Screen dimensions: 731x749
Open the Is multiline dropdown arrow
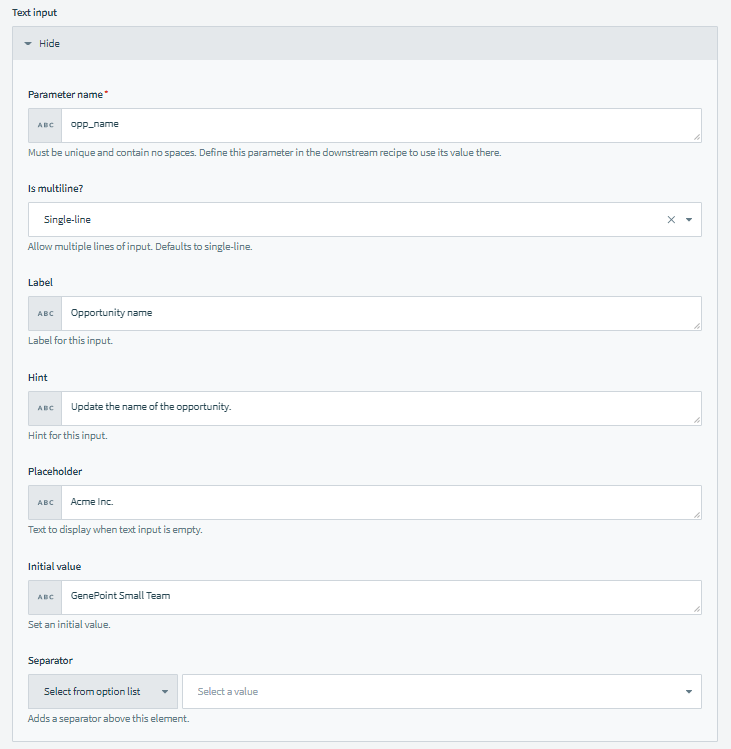point(689,220)
